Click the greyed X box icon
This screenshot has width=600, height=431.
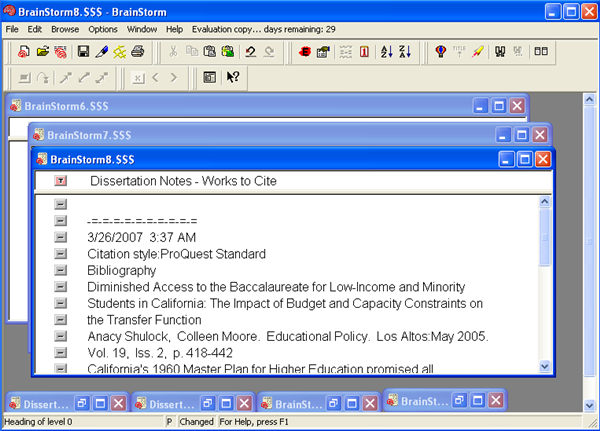coord(138,78)
